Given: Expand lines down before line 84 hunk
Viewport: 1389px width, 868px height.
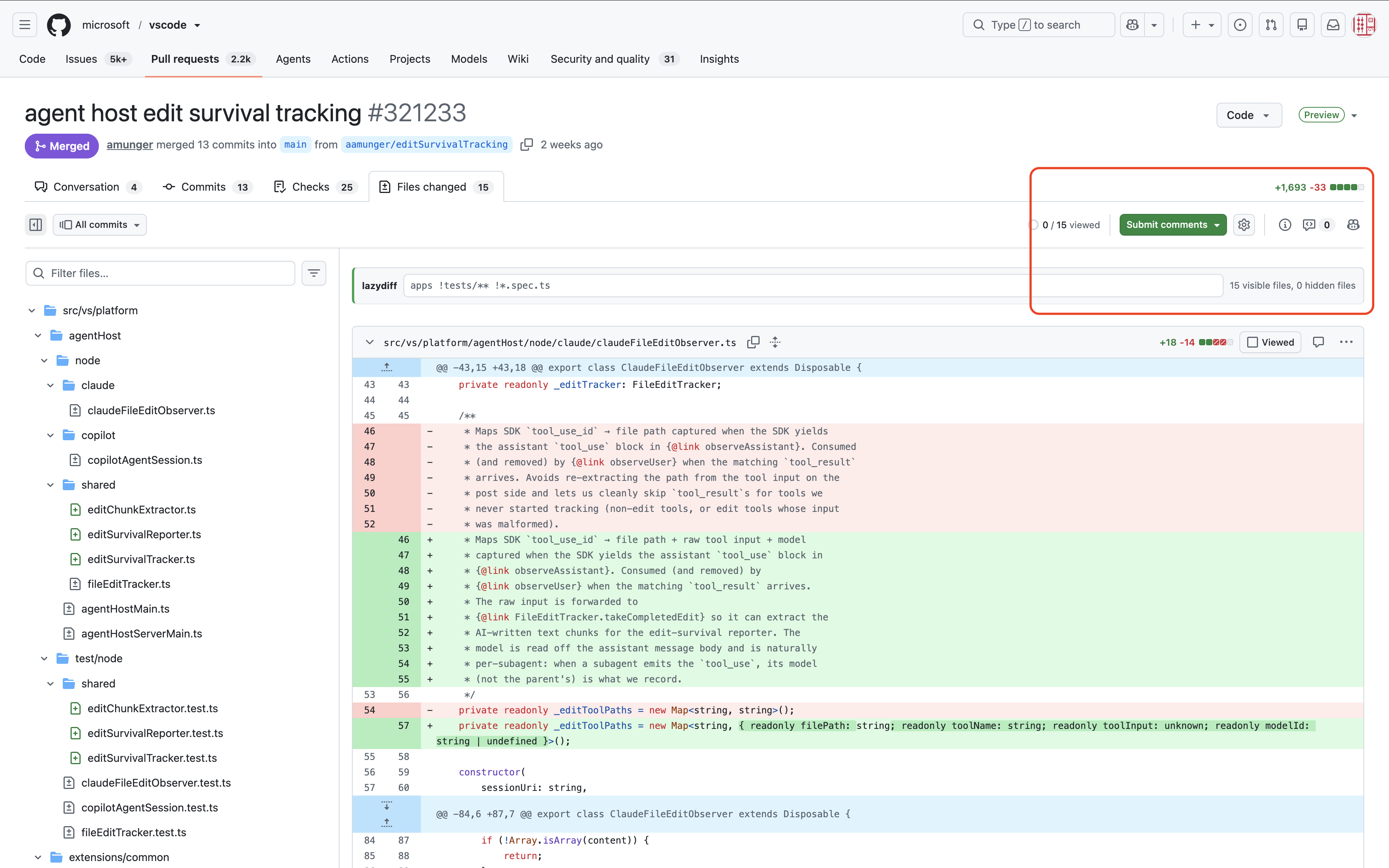Looking at the screenshot, I should click(x=387, y=806).
